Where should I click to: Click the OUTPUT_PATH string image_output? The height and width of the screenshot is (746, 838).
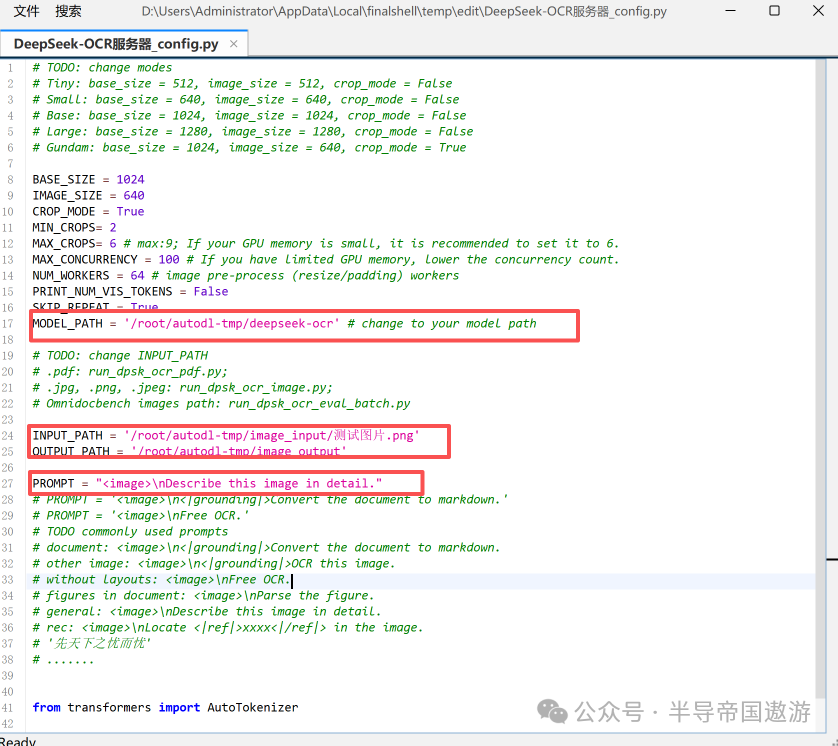click(238, 452)
